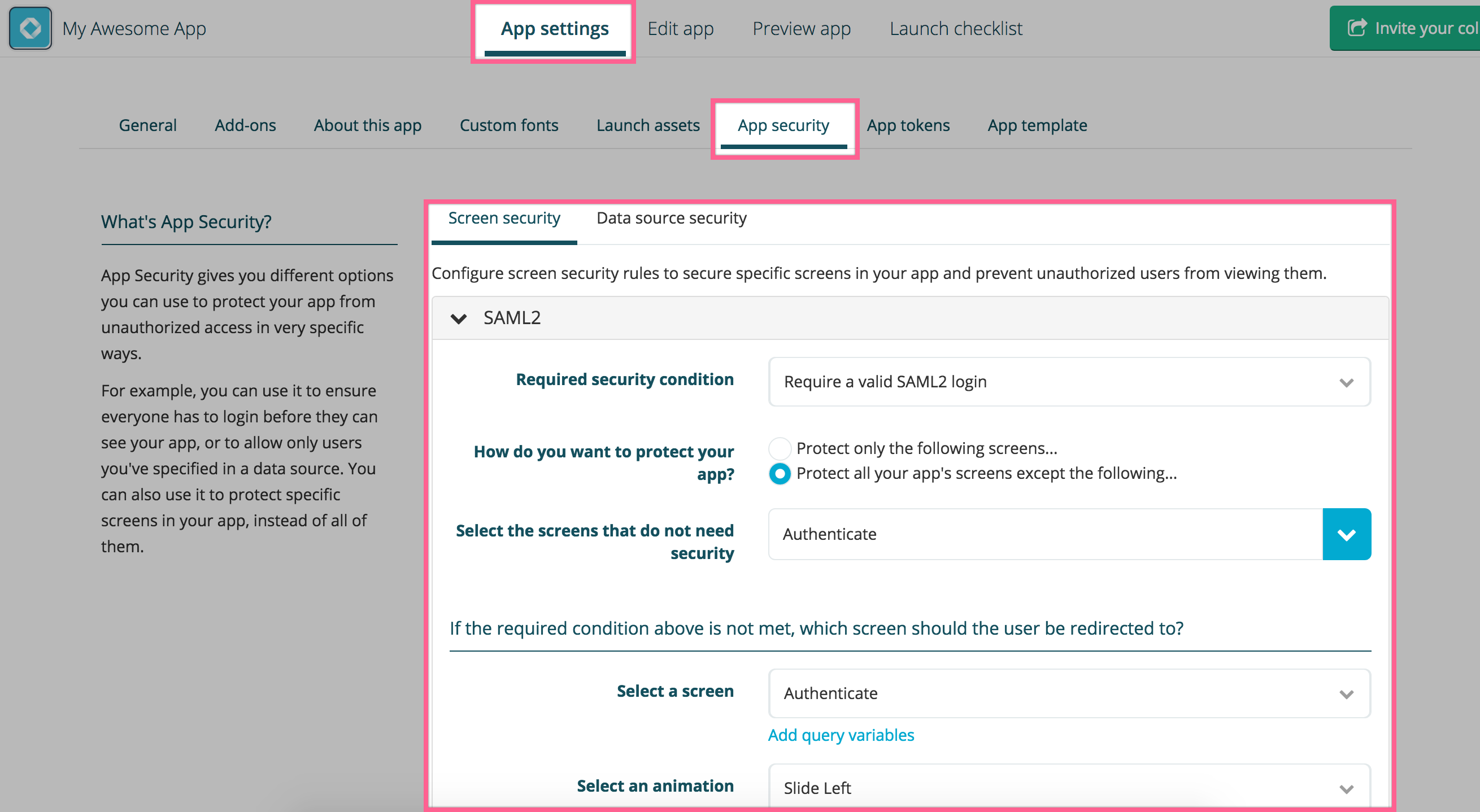The image size is (1480, 812).
Task: Open the Add-ons settings tab
Action: coord(245,125)
